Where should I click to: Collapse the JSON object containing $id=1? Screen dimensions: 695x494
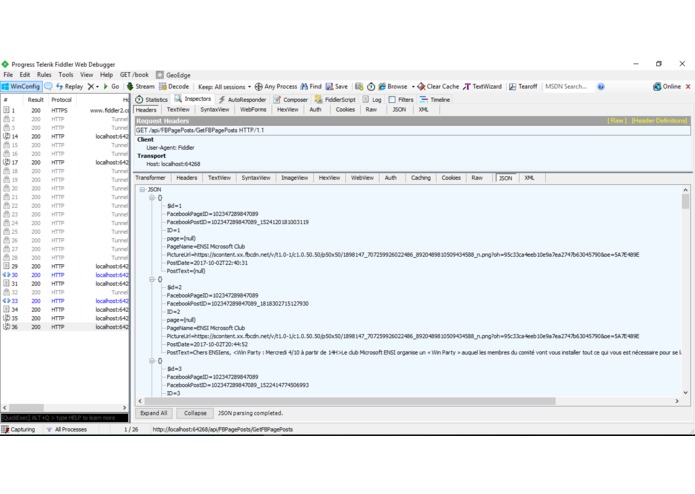152,198
